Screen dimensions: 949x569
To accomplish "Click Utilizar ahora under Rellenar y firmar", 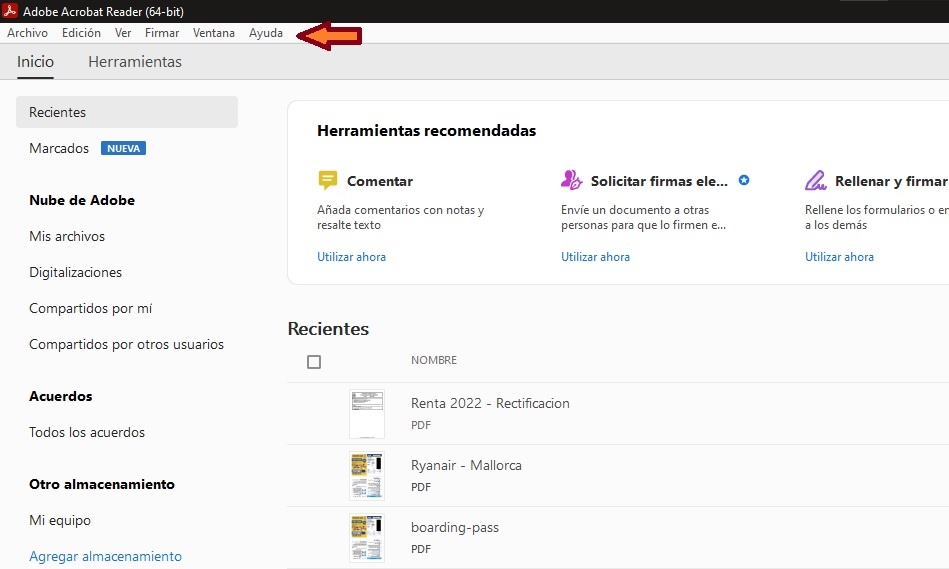I will tap(839, 257).
